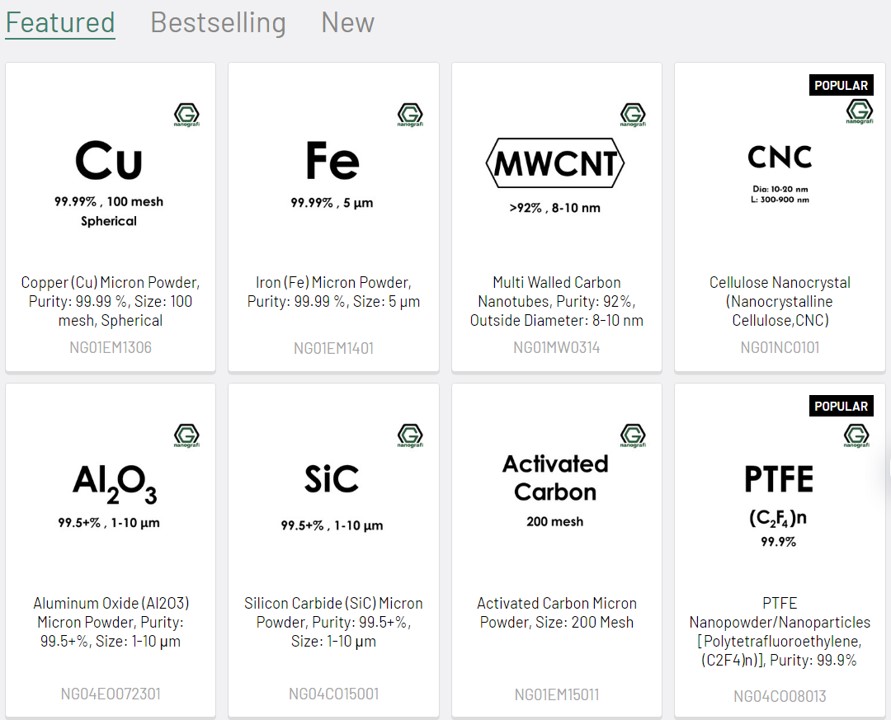Select the Featured tab
Viewport: 891px width, 720px height.
point(60,22)
